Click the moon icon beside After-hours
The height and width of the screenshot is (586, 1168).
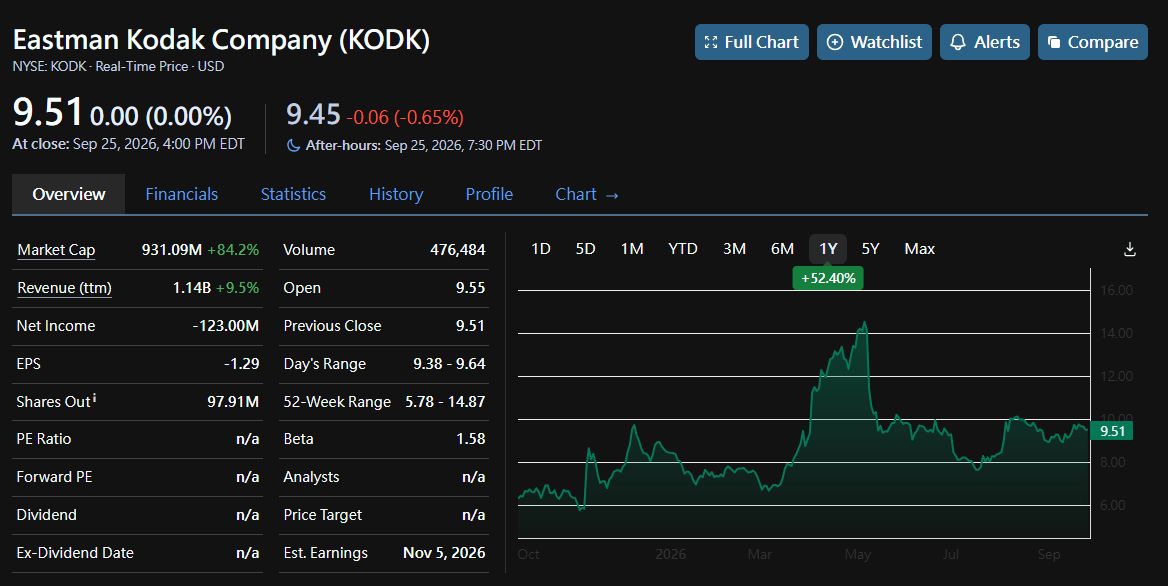point(293,146)
